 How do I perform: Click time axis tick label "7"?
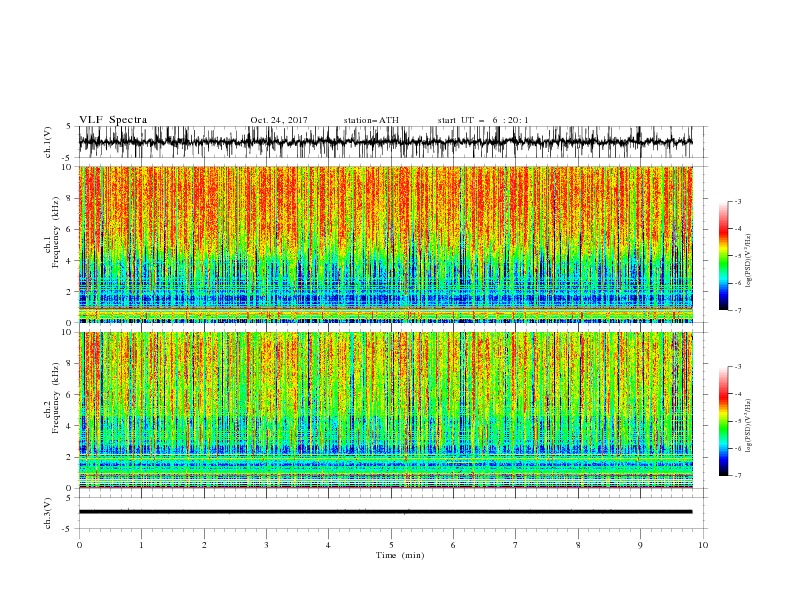(516, 545)
